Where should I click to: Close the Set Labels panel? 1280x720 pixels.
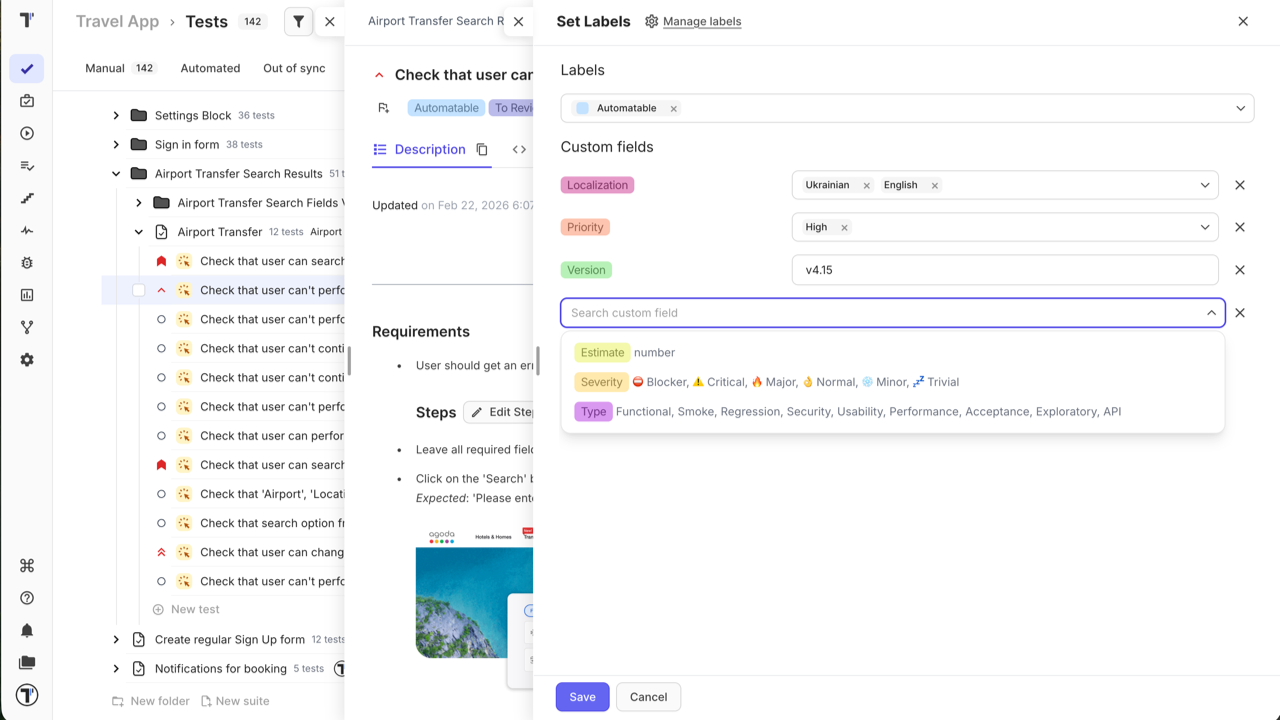[x=1243, y=21]
